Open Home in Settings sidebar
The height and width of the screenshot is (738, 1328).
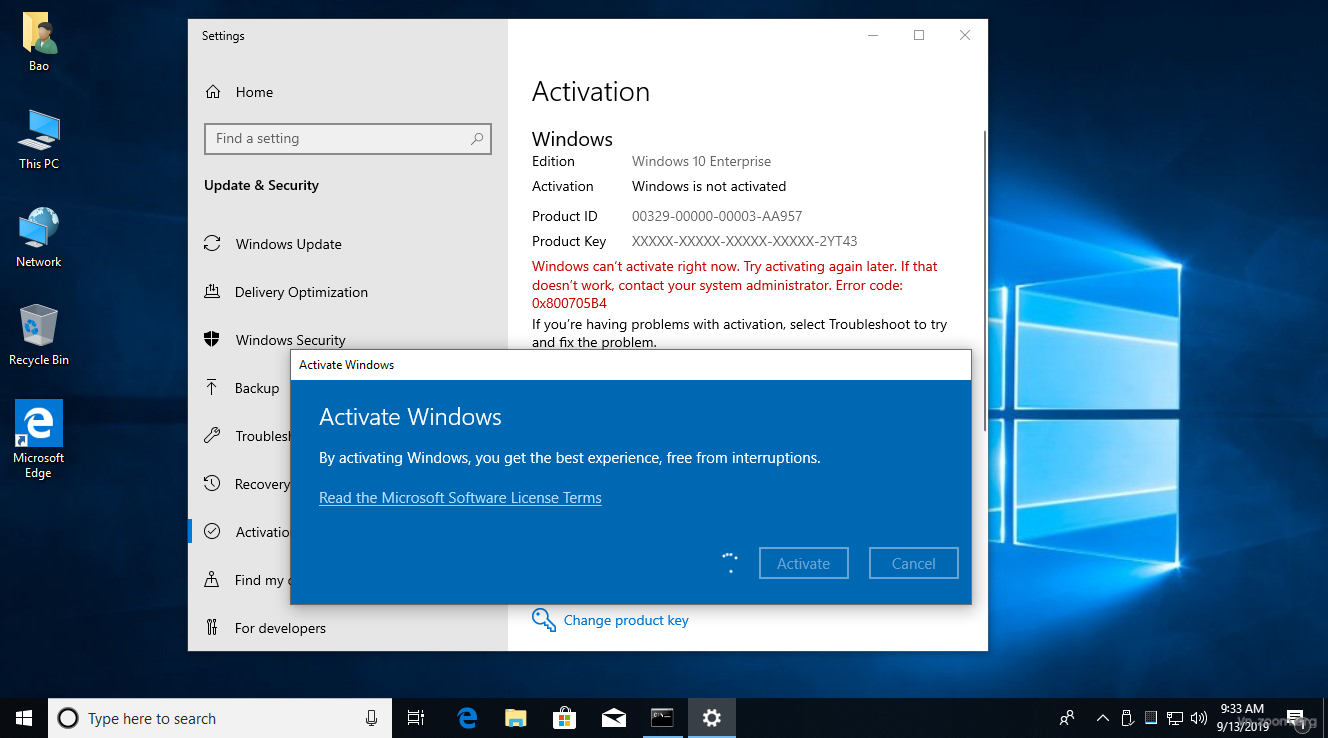(x=254, y=92)
